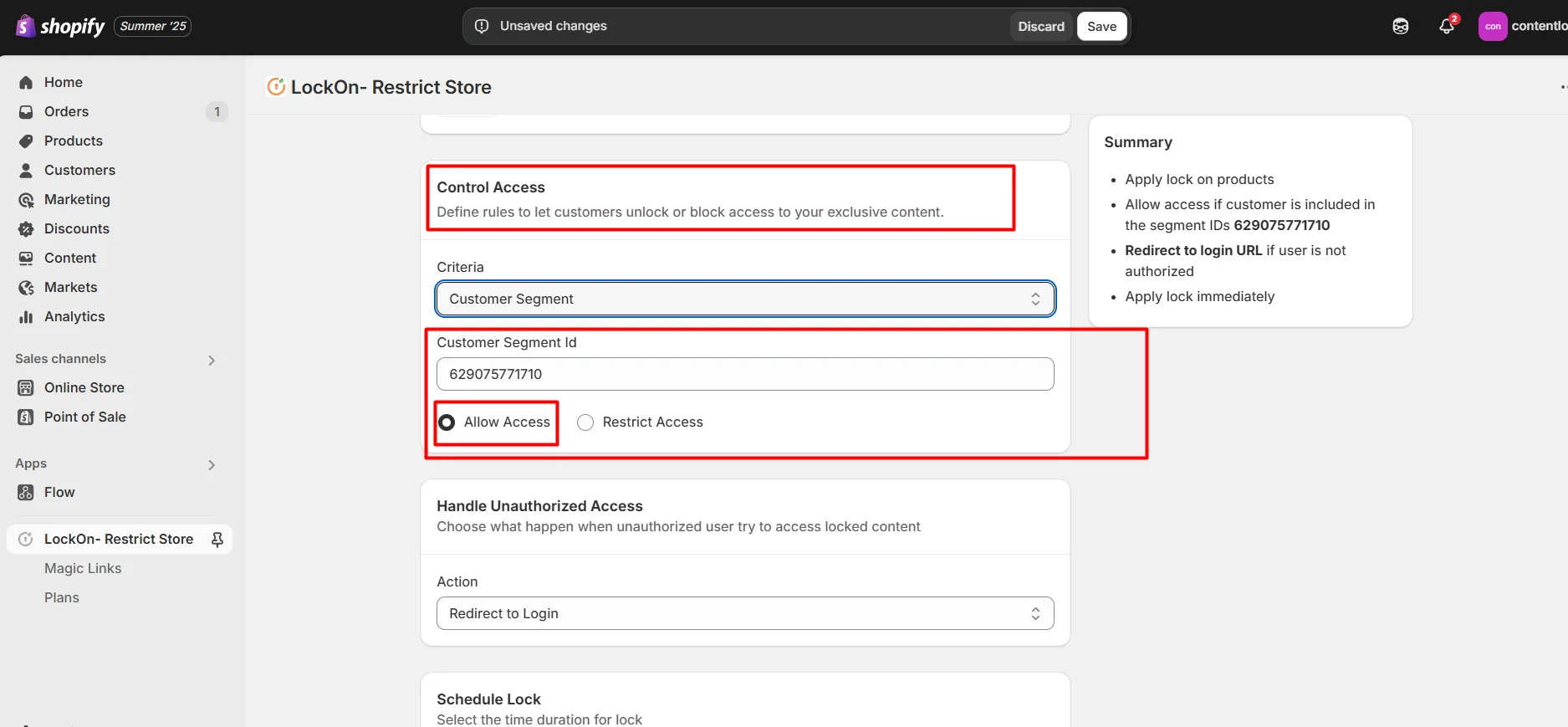Click the Markets globe icon
1568x727 pixels.
pos(26,287)
